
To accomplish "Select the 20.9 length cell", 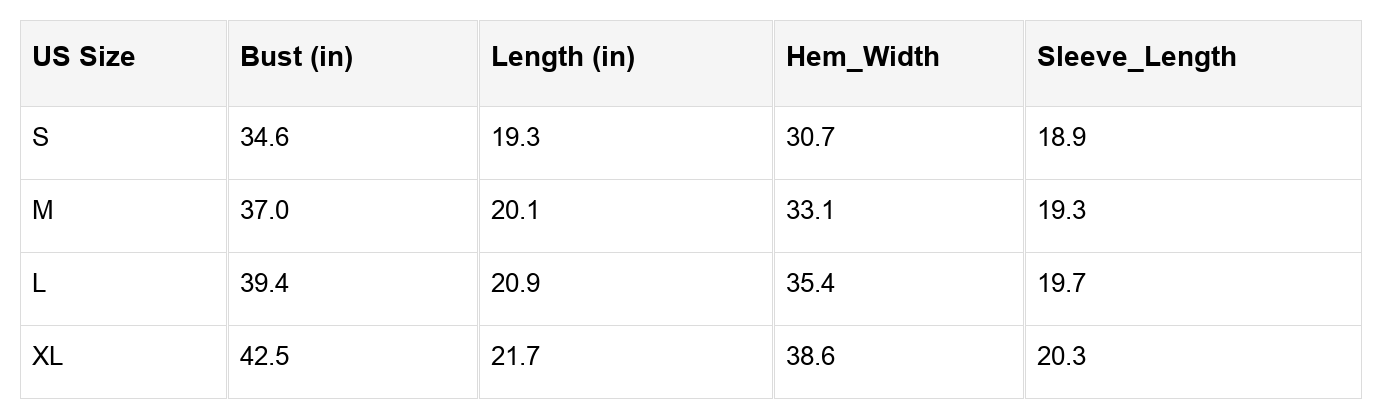I will coord(515,284).
